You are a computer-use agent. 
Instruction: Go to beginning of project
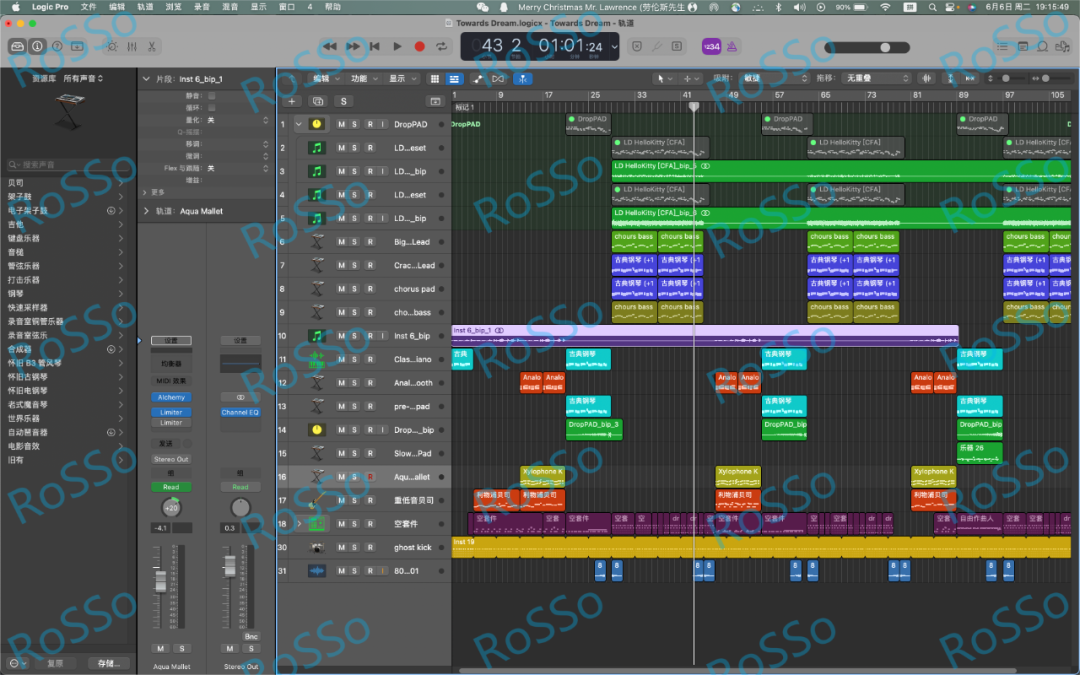(x=375, y=46)
